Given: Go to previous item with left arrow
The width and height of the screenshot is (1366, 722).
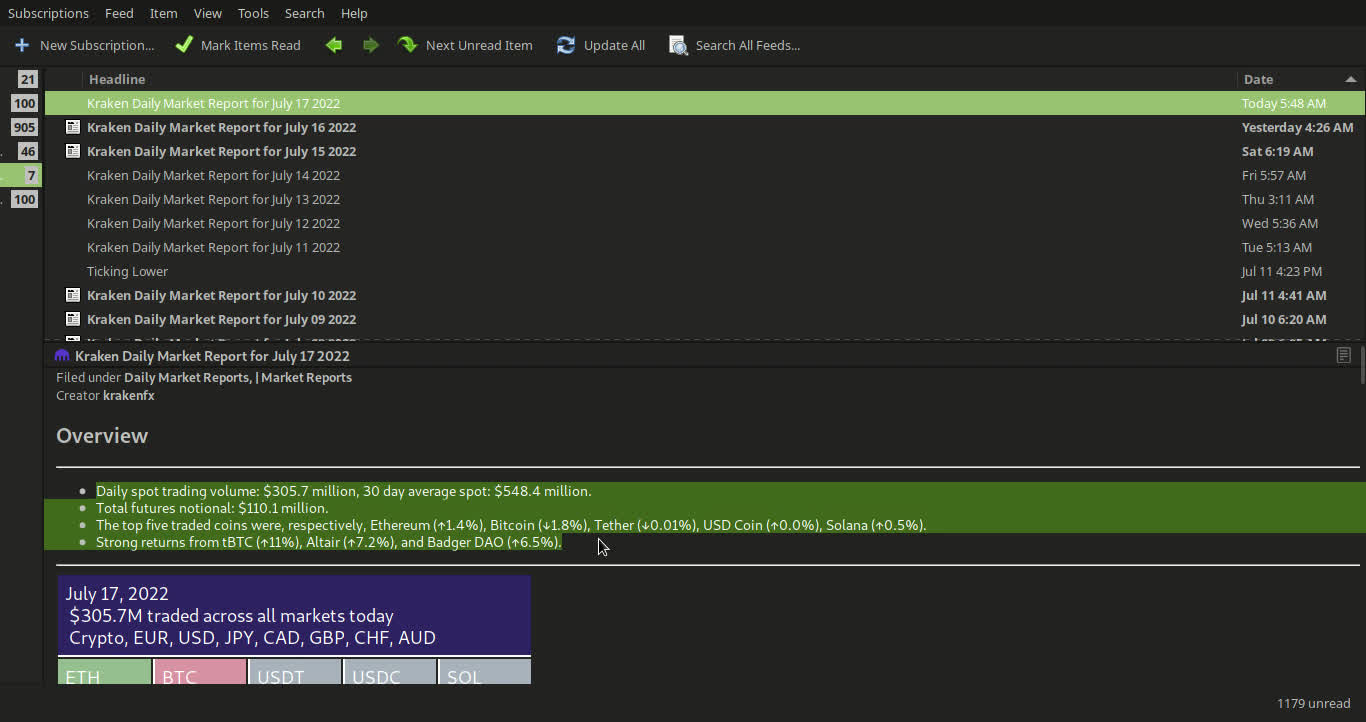Looking at the screenshot, I should pyautogui.click(x=334, y=45).
